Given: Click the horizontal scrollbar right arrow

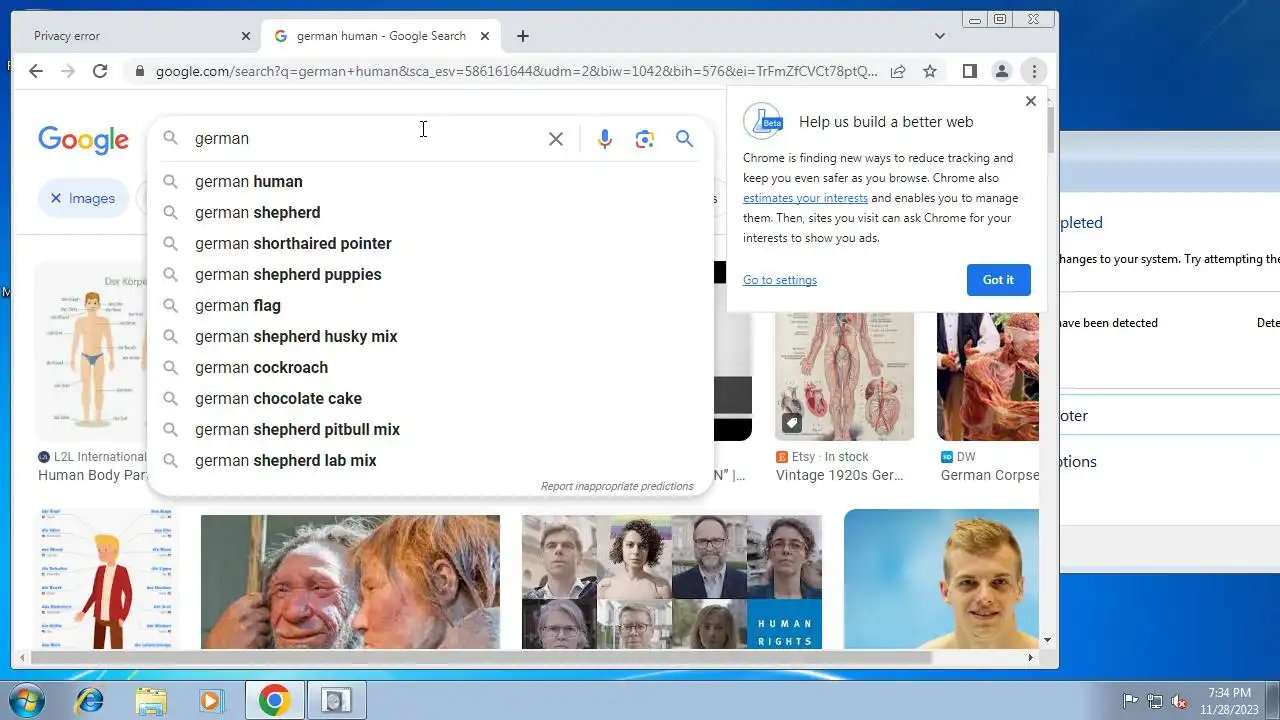Looking at the screenshot, I should 1031,658.
